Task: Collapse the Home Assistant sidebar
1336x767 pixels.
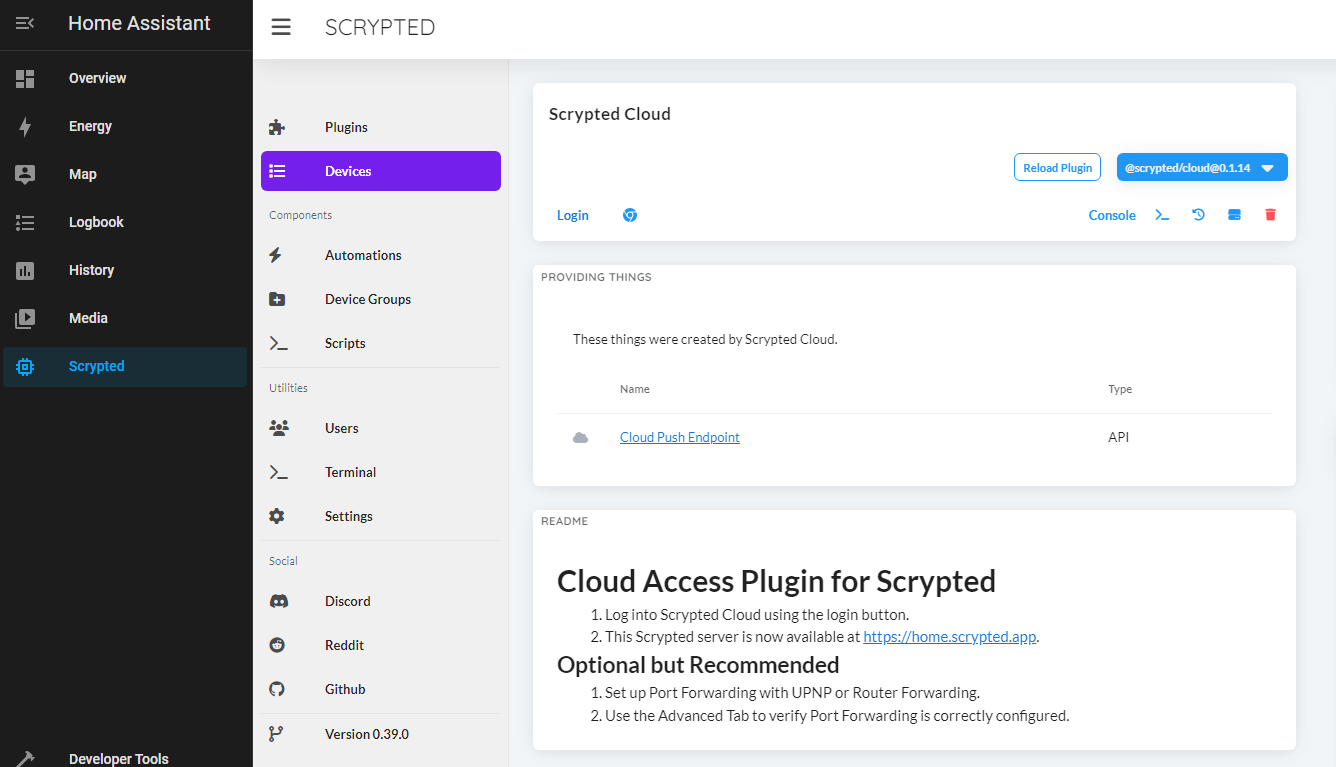Action: 25,23
